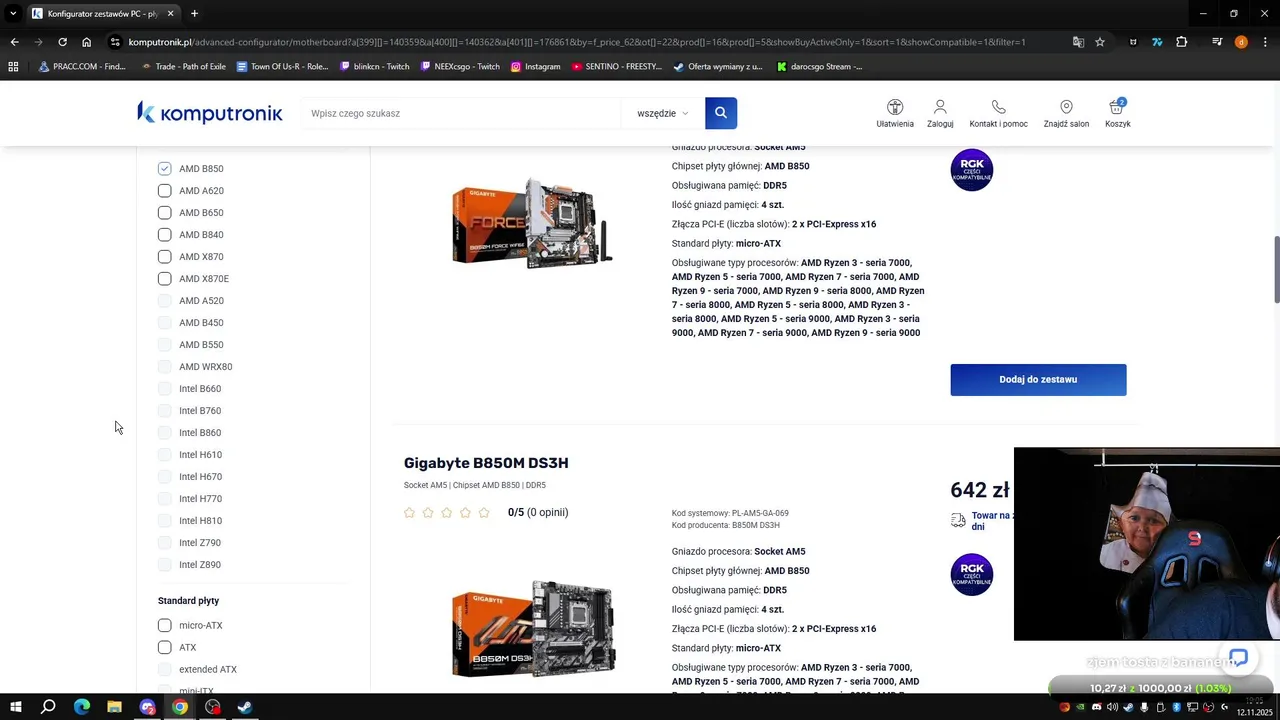Check the AMD X870 chipset filter

pyautogui.click(x=164, y=257)
